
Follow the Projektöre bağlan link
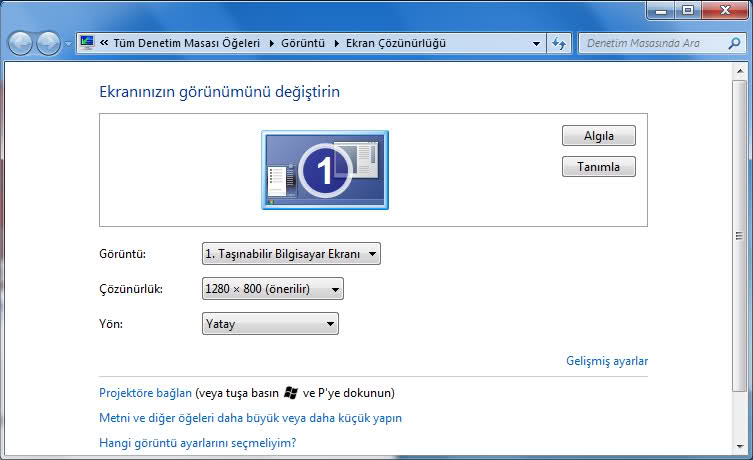coord(145,393)
